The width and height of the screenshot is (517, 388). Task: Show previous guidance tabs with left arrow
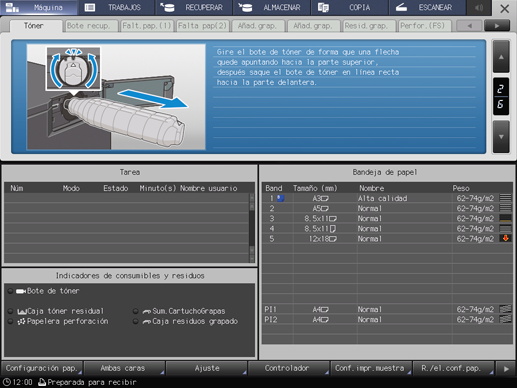(469, 26)
